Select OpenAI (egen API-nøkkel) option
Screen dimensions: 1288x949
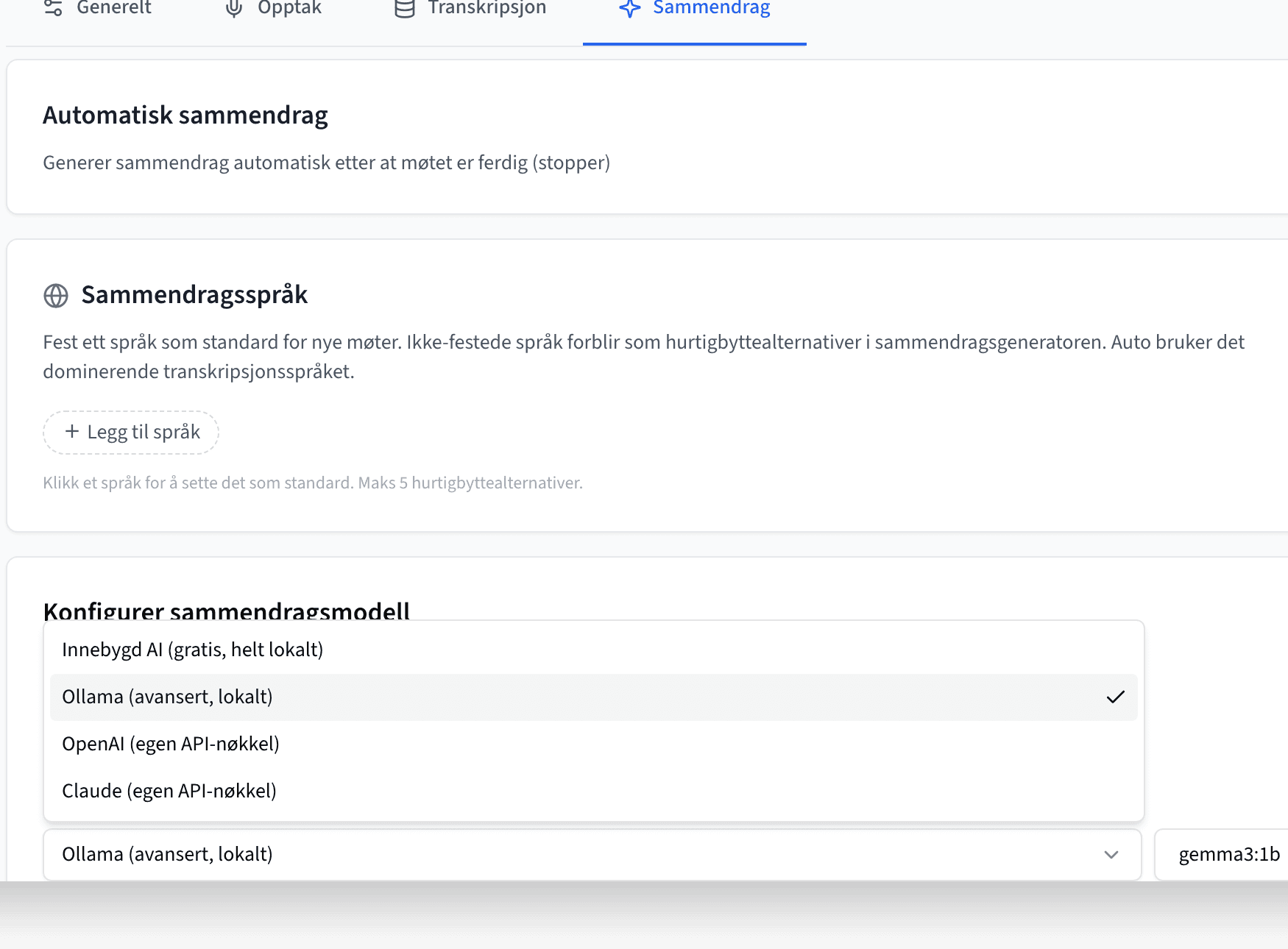pos(594,744)
